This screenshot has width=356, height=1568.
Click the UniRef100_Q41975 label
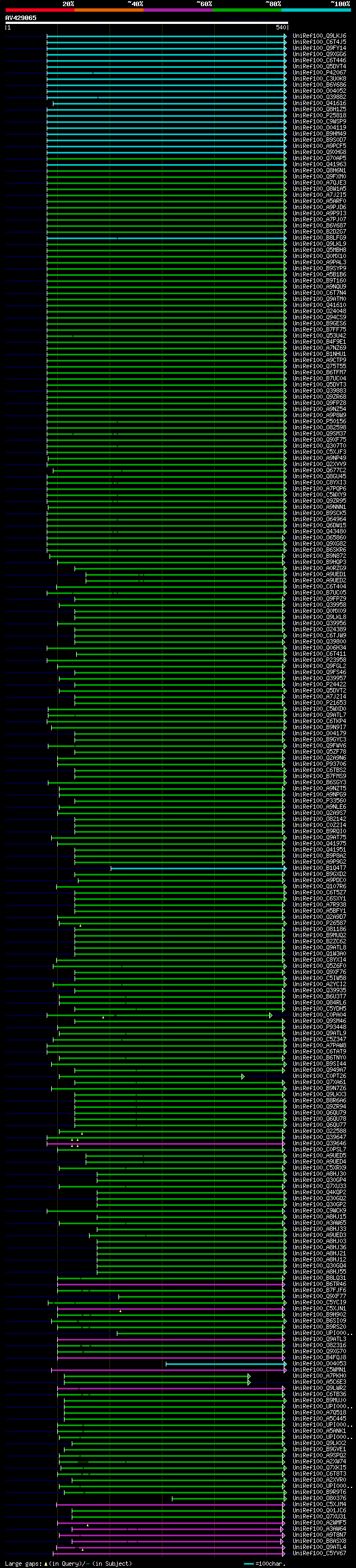click(319, 844)
